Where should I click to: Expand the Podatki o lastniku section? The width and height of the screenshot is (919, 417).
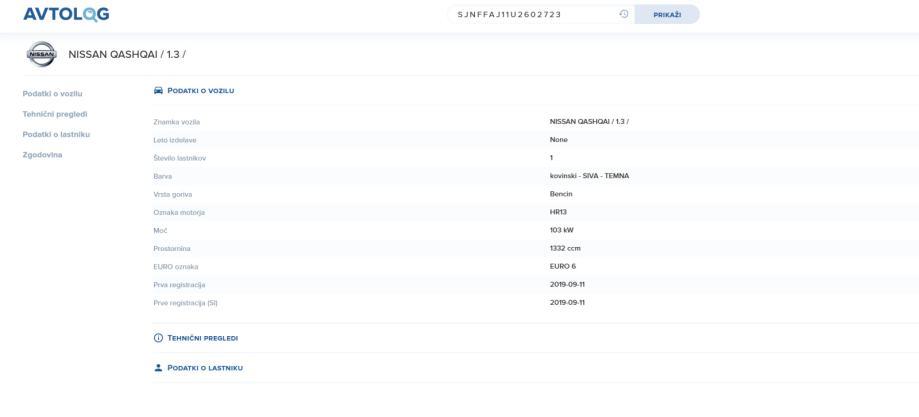point(205,368)
